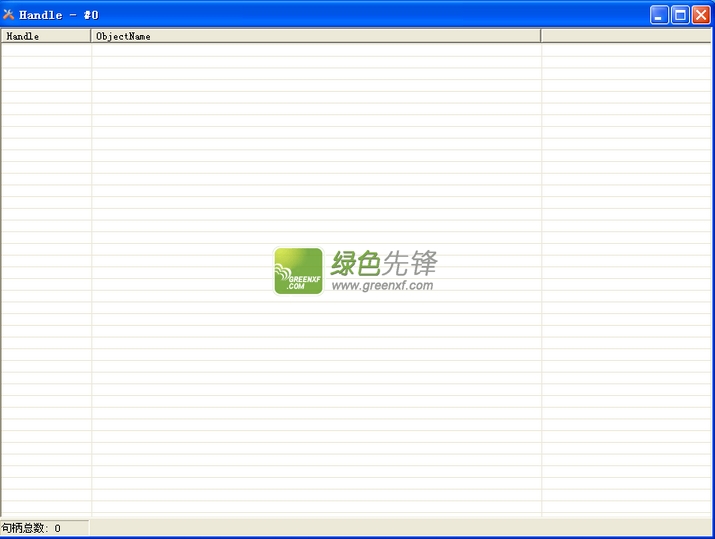715x539 pixels.
Task: Click the green GREENXF.COM logo
Action: (x=298, y=271)
